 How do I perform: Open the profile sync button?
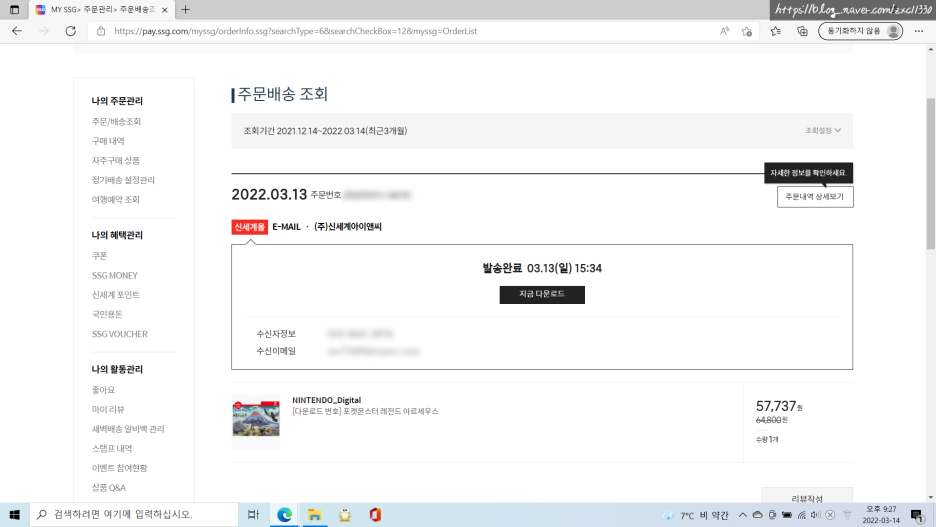tap(860, 31)
